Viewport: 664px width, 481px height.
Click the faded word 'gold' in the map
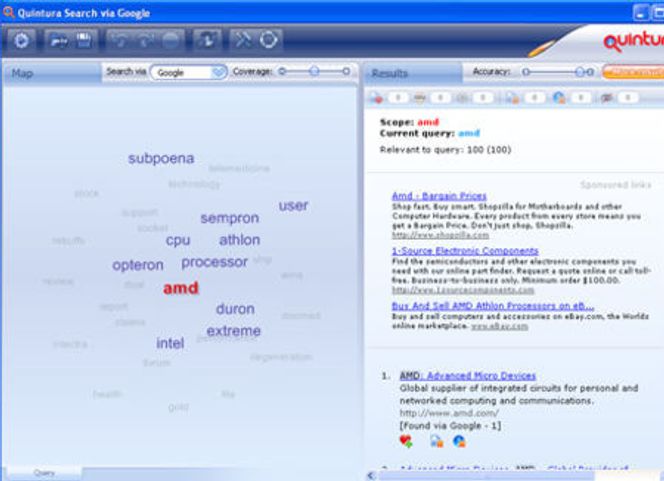pos(178,407)
